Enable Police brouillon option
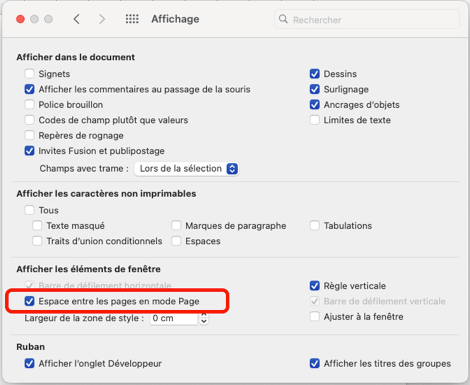This screenshot has width=470, height=385. (29, 105)
